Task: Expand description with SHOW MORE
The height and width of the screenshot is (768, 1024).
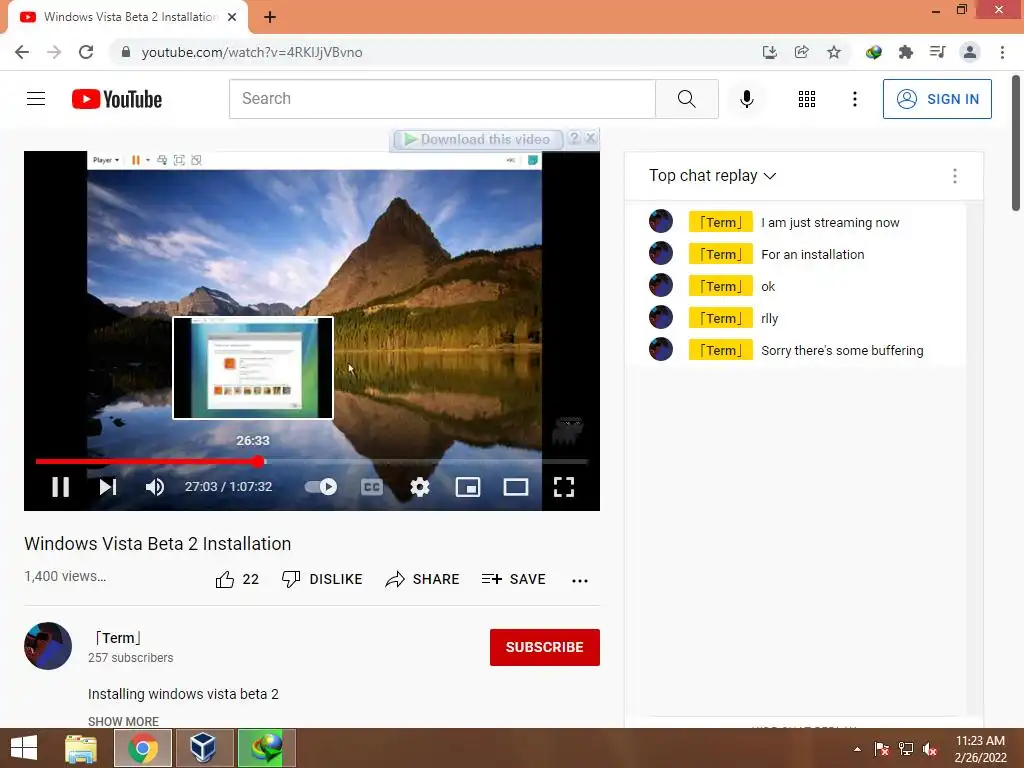Action: point(123,722)
